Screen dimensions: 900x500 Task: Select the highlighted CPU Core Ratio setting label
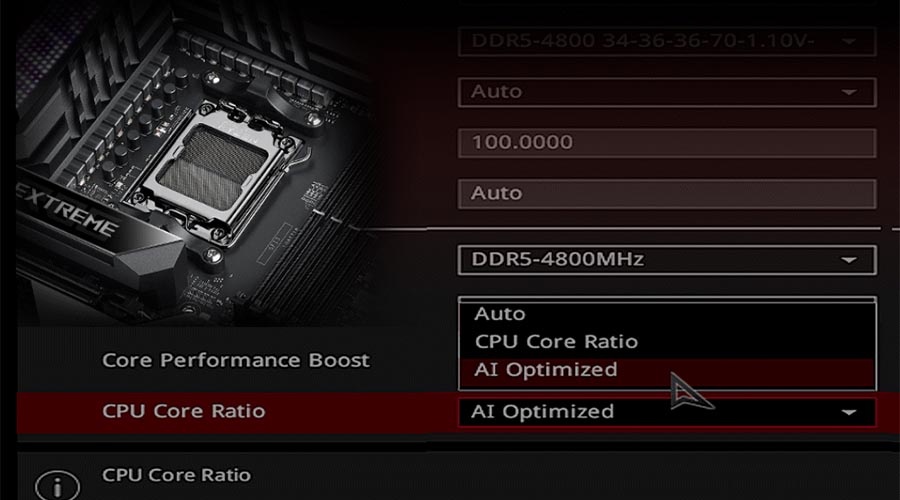point(184,411)
